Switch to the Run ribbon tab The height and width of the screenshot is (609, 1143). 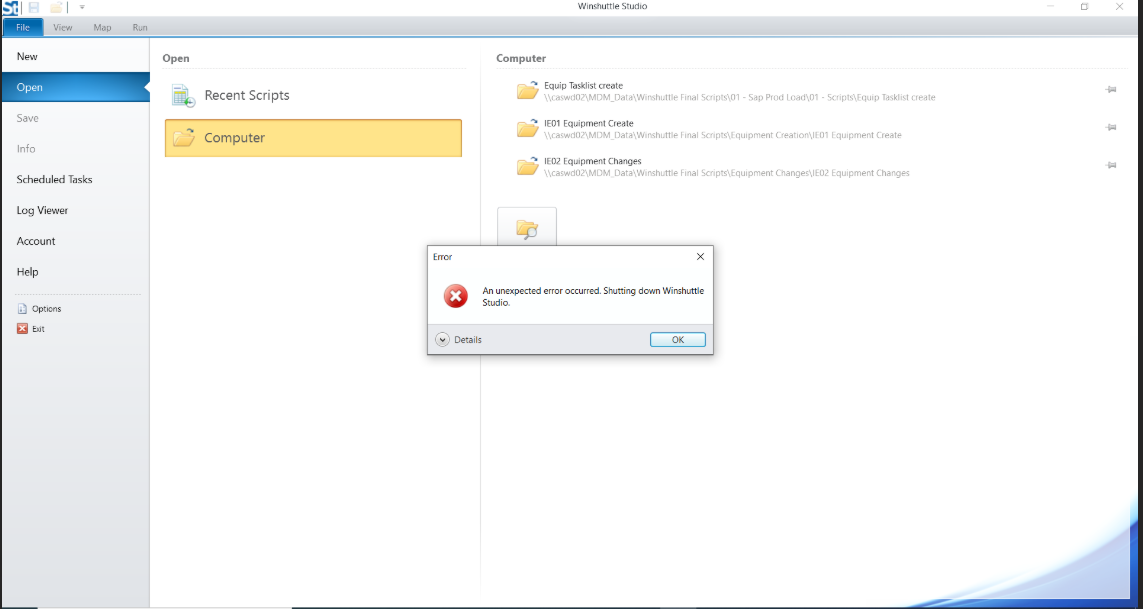[x=140, y=27]
